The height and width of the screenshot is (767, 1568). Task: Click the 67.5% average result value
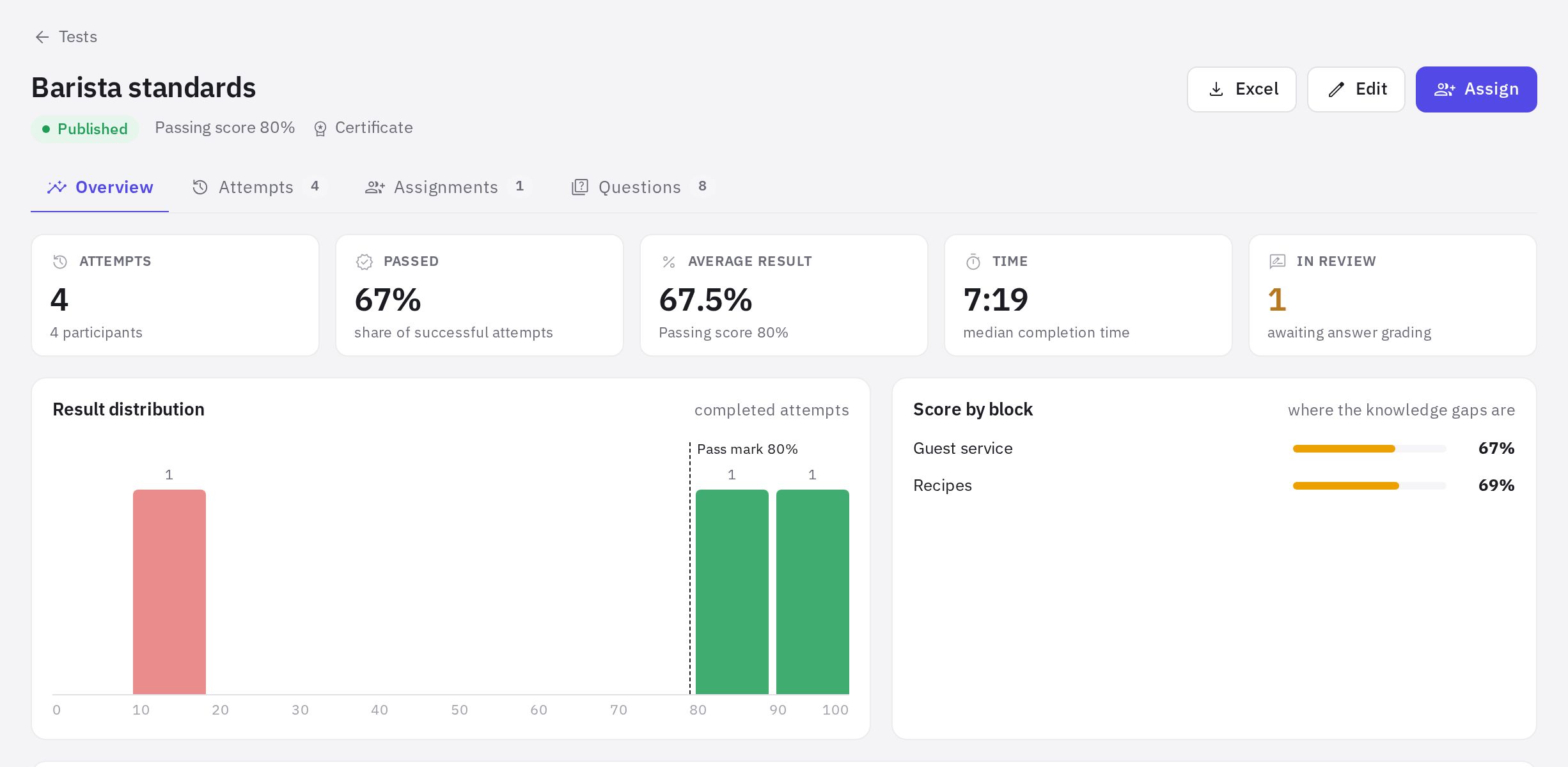pyautogui.click(x=705, y=300)
